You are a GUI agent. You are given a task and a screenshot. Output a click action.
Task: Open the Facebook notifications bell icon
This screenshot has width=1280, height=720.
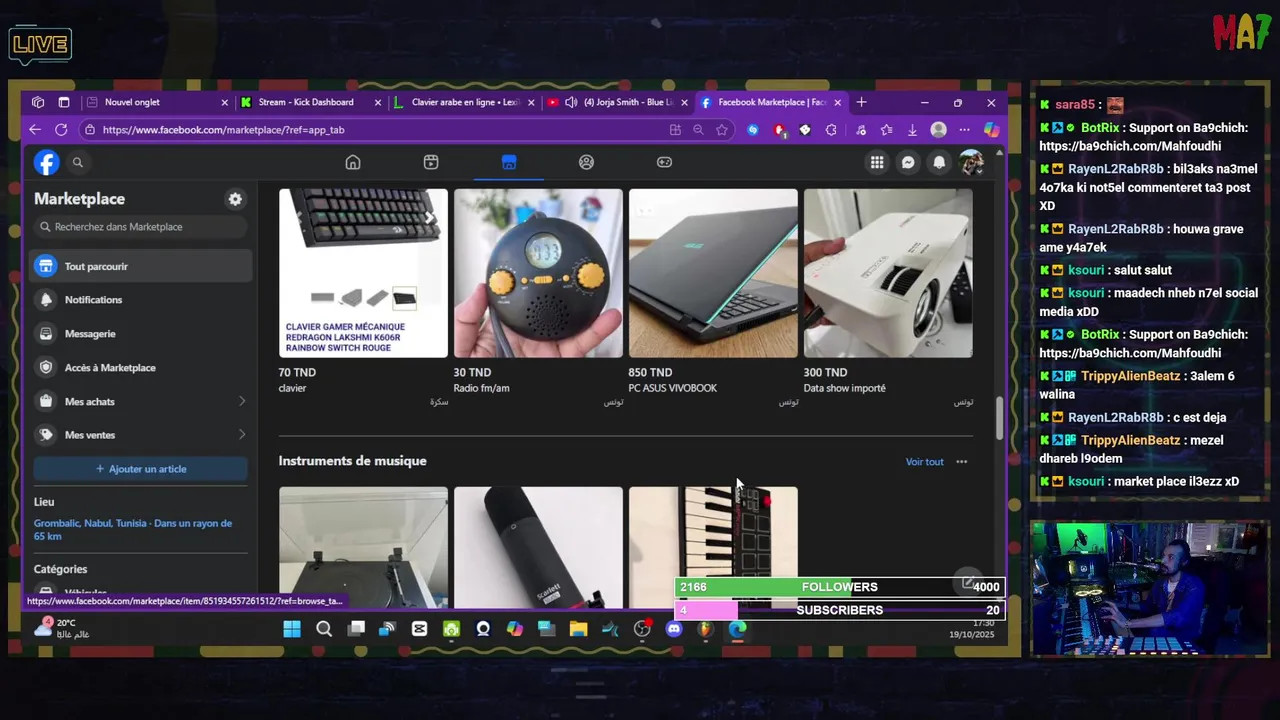[x=939, y=162]
